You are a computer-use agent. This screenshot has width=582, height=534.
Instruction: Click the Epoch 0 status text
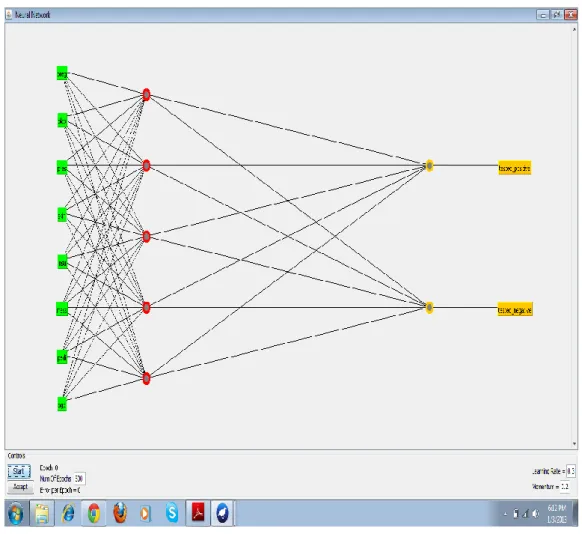49,468
